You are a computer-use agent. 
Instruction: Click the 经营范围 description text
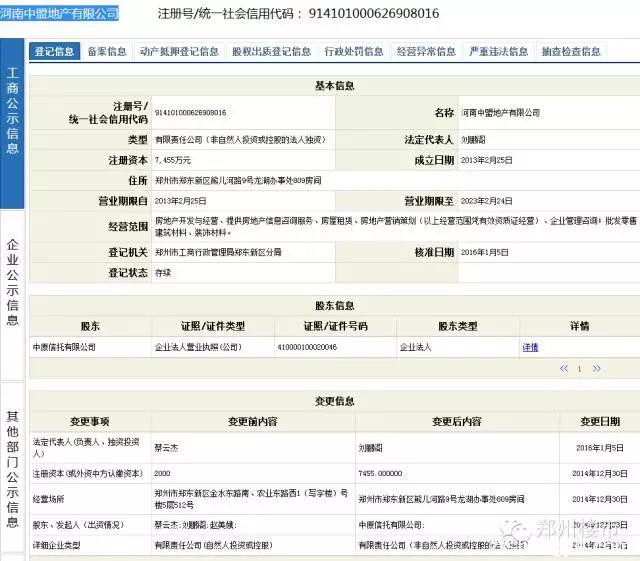396,227
